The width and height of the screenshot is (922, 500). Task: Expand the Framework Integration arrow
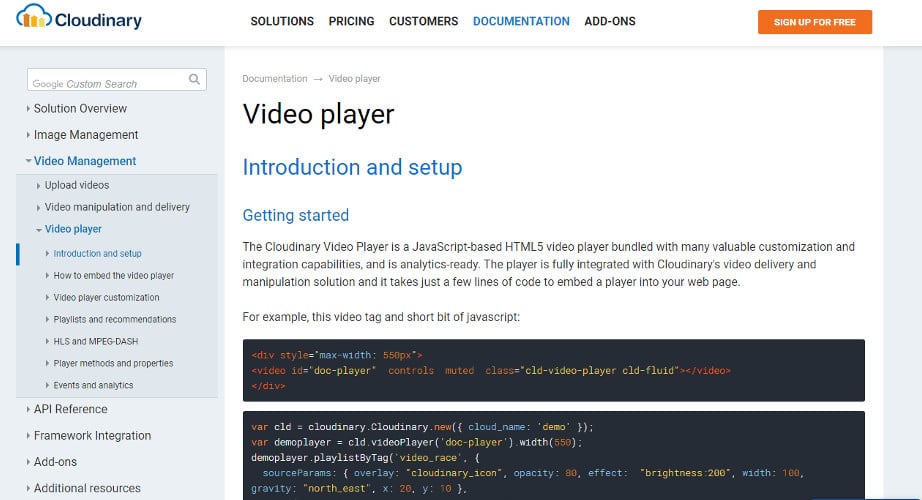(x=28, y=435)
